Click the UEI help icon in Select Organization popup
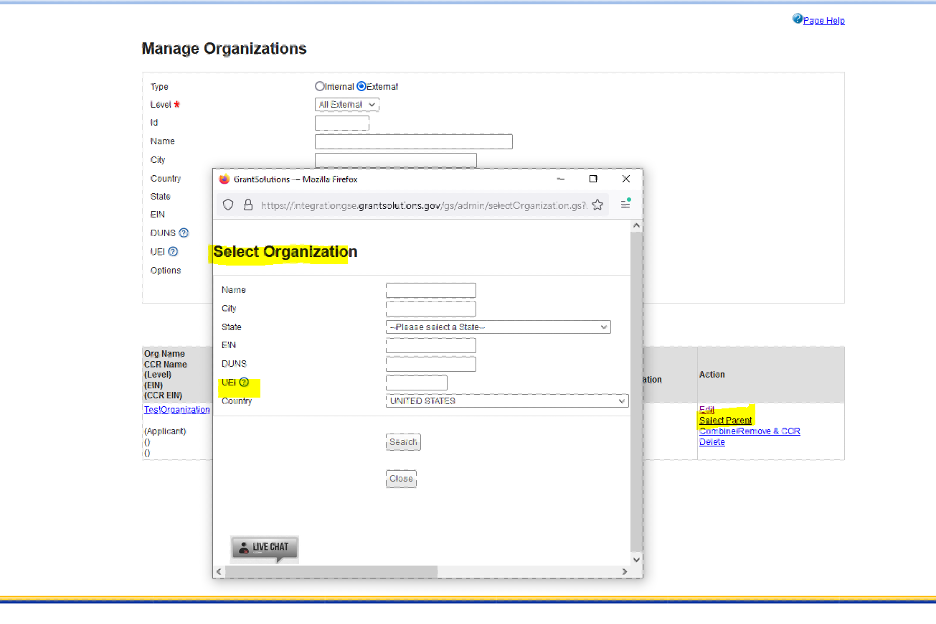The height and width of the screenshot is (624, 936). tap(244, 382)
